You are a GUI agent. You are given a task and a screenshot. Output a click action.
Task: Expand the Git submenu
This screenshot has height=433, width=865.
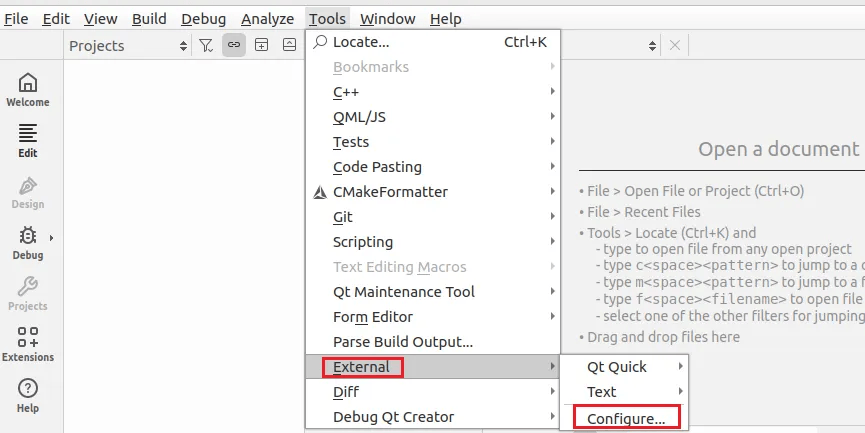[343, 217]
